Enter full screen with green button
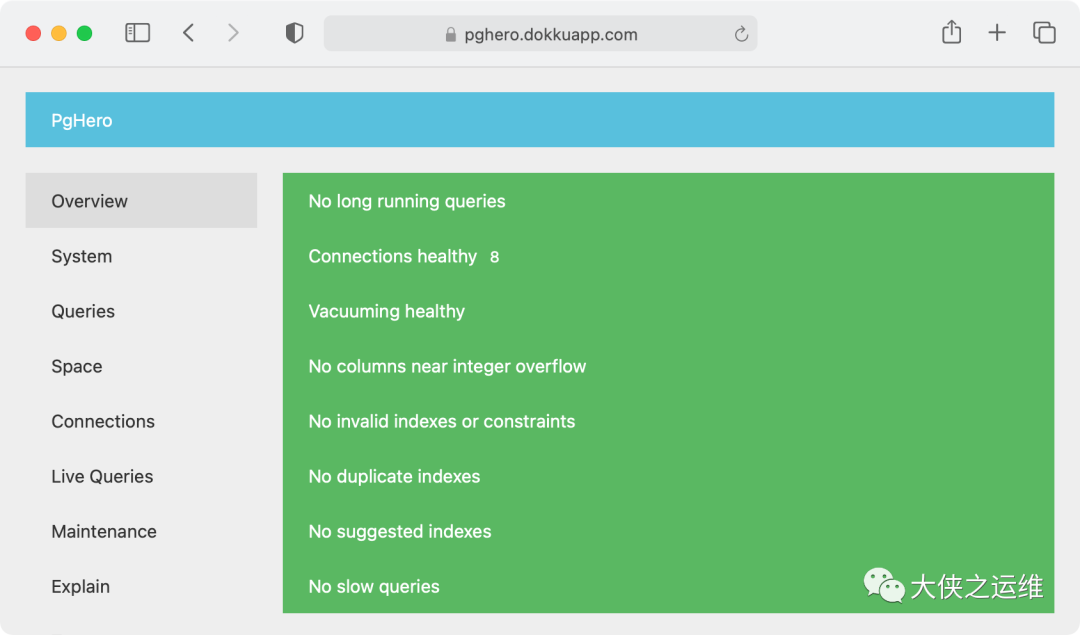Image resolution: width=1080 pixels, height=635 pixels. click(84, 33)
